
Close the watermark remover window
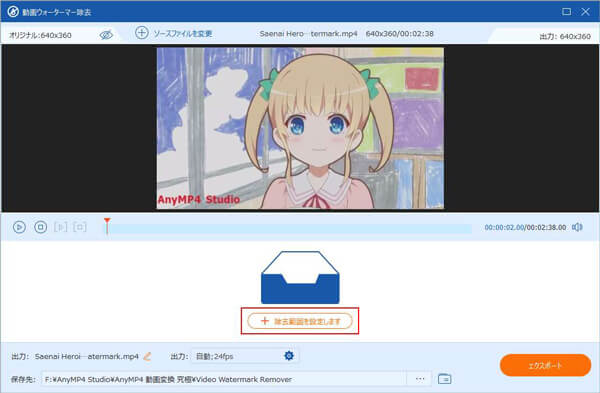pyautogui.click(x=585, y=11)
